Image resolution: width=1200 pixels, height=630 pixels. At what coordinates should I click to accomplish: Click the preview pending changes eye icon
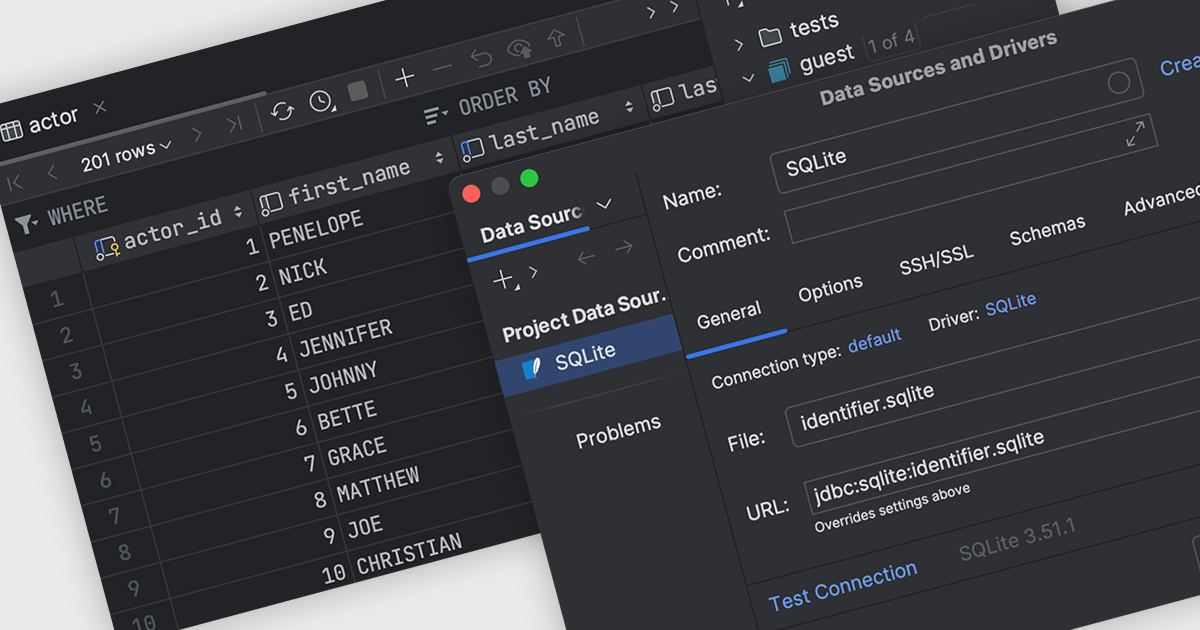pos(519,48)
